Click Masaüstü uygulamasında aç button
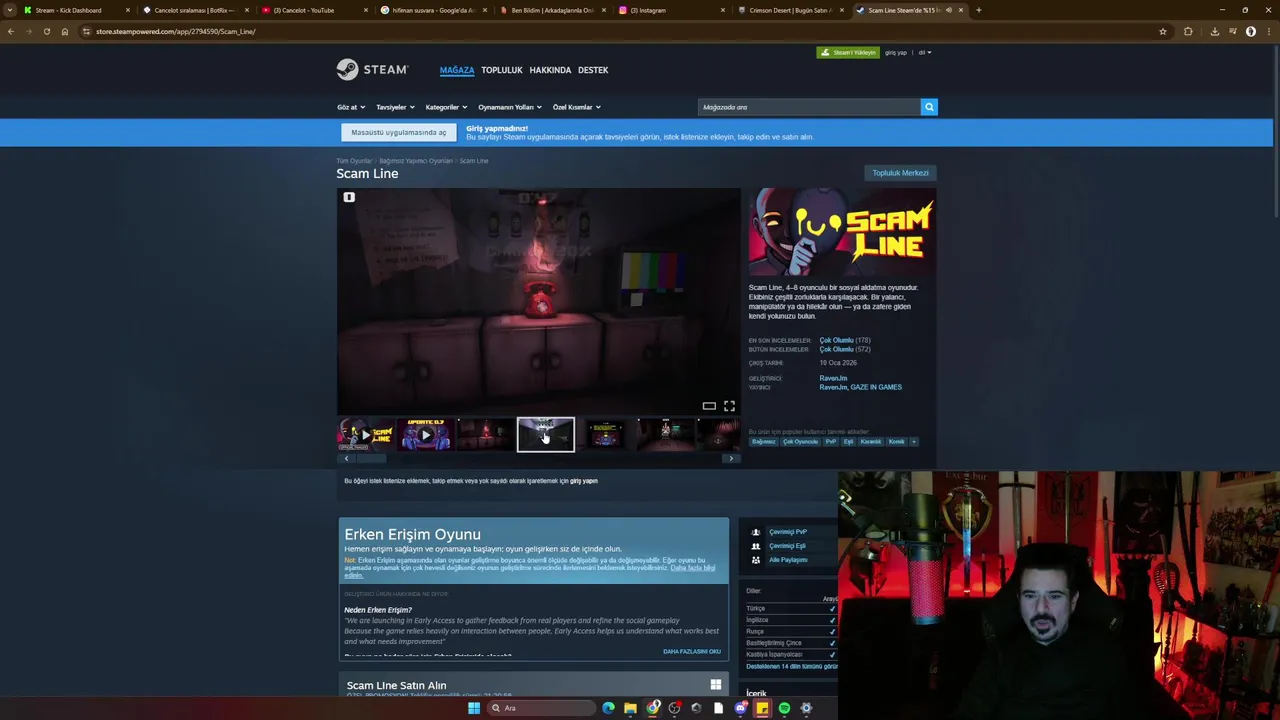1280x720 pixels. tap(399, 132)
